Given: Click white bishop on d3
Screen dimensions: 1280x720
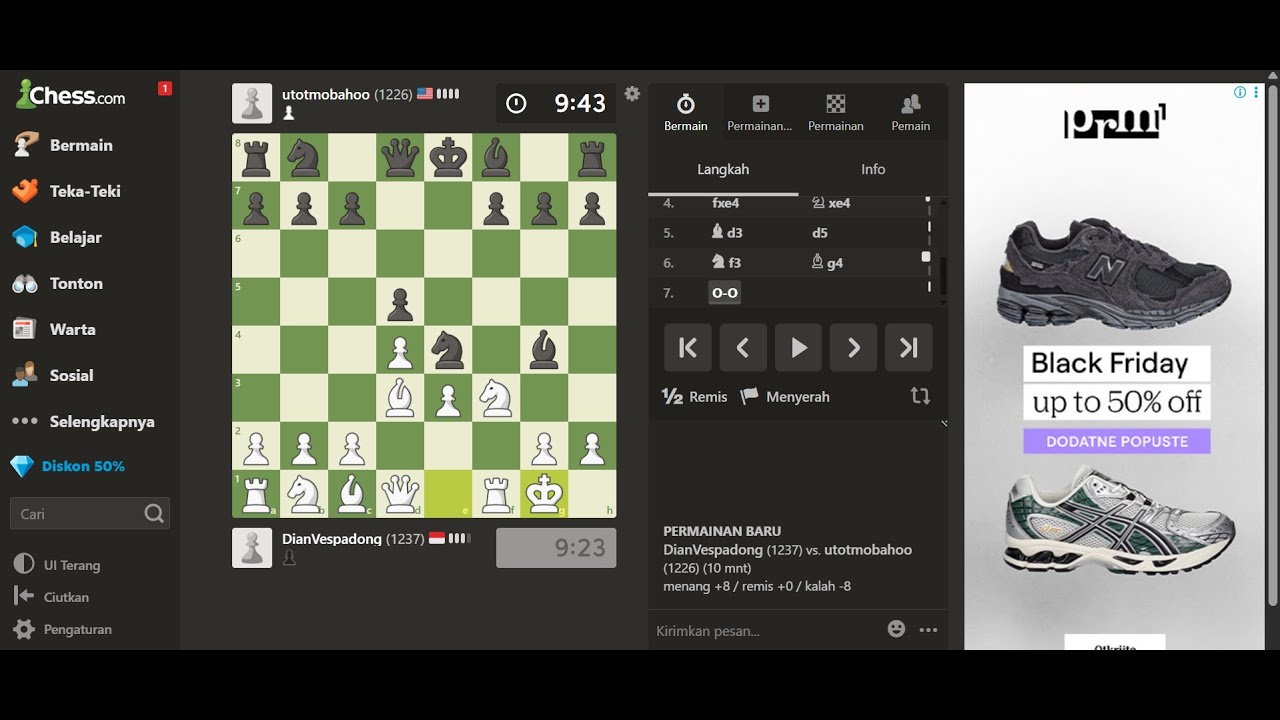Looking at the screenshot, I should [x=400, y=398].
